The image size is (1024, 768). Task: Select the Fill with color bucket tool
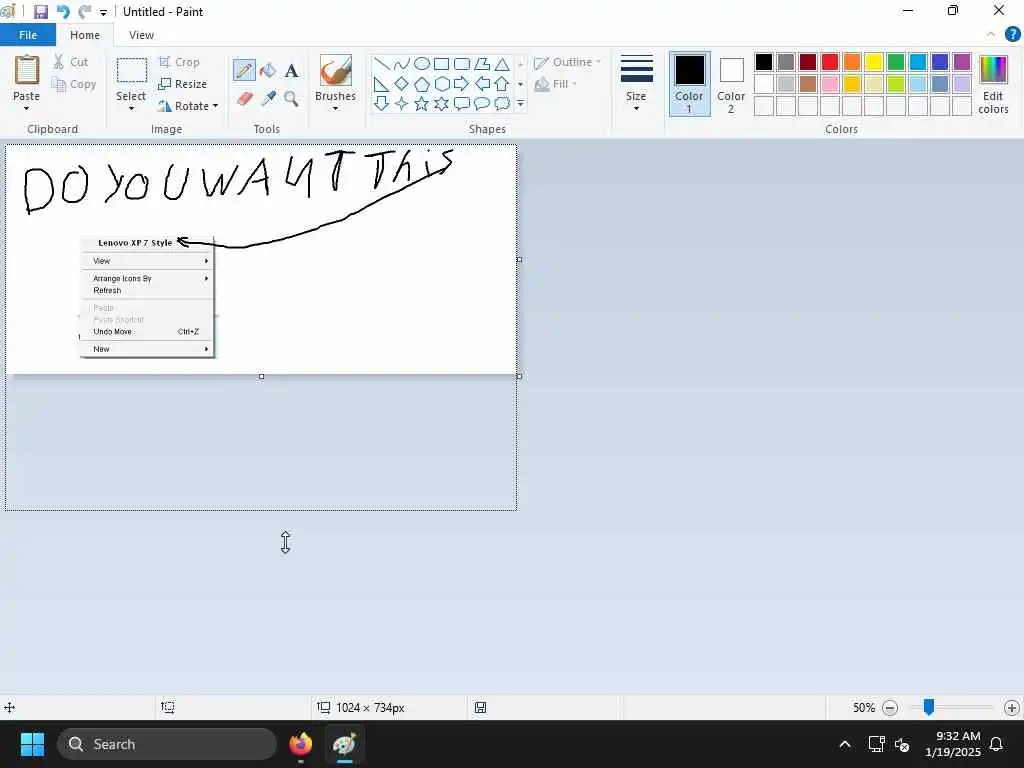click(268, 70)
